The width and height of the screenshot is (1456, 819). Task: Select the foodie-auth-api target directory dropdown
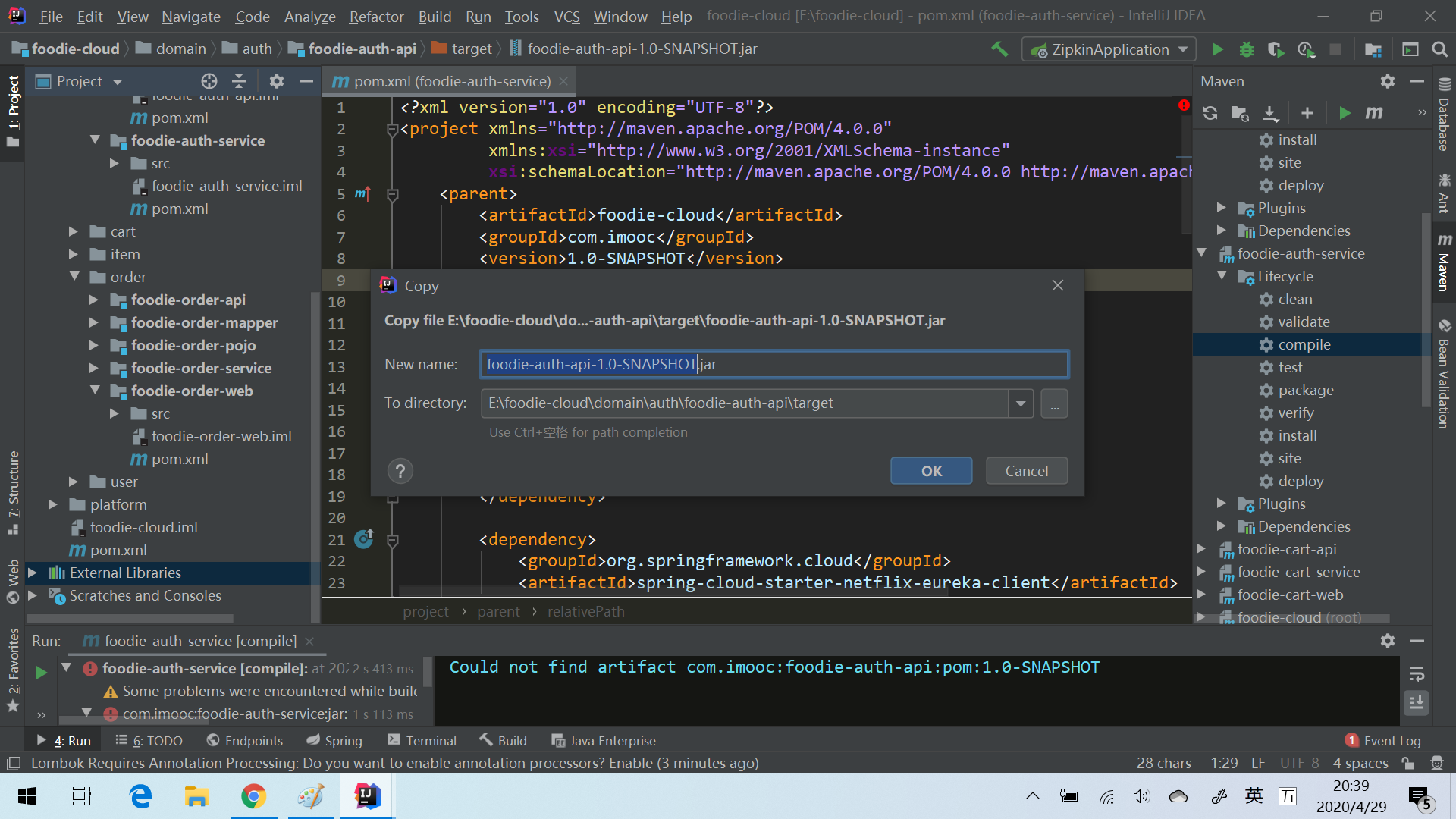pyautogui.click(x=1022, y=403)
